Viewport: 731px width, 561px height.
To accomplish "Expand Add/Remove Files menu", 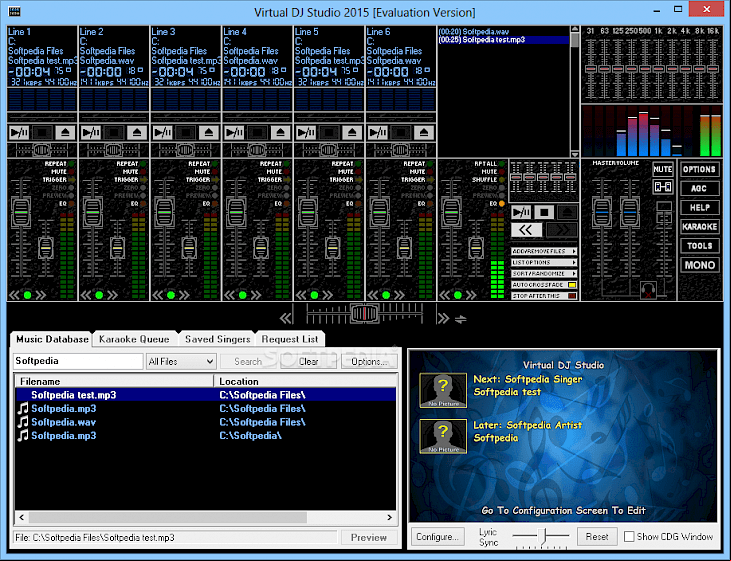I will click(544, 251).
